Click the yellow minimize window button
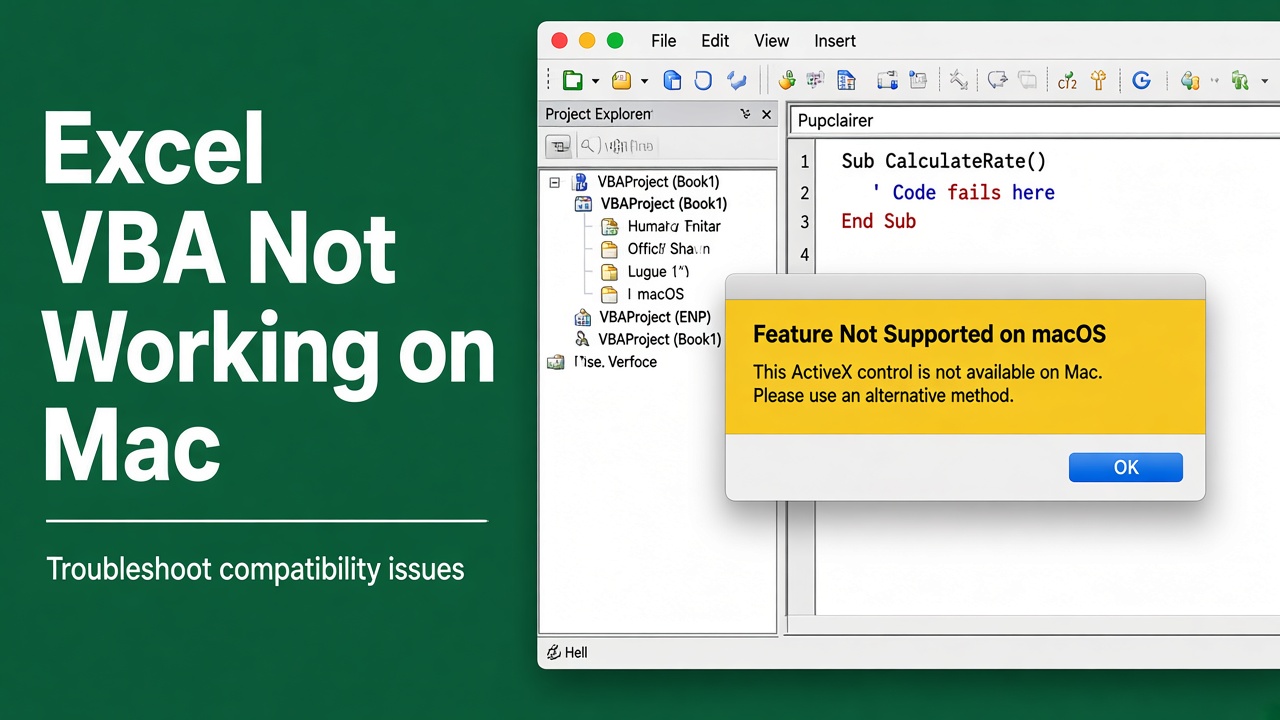This screenshot has width=1280, height=720. pyautogui.click(x=587, y=41)
